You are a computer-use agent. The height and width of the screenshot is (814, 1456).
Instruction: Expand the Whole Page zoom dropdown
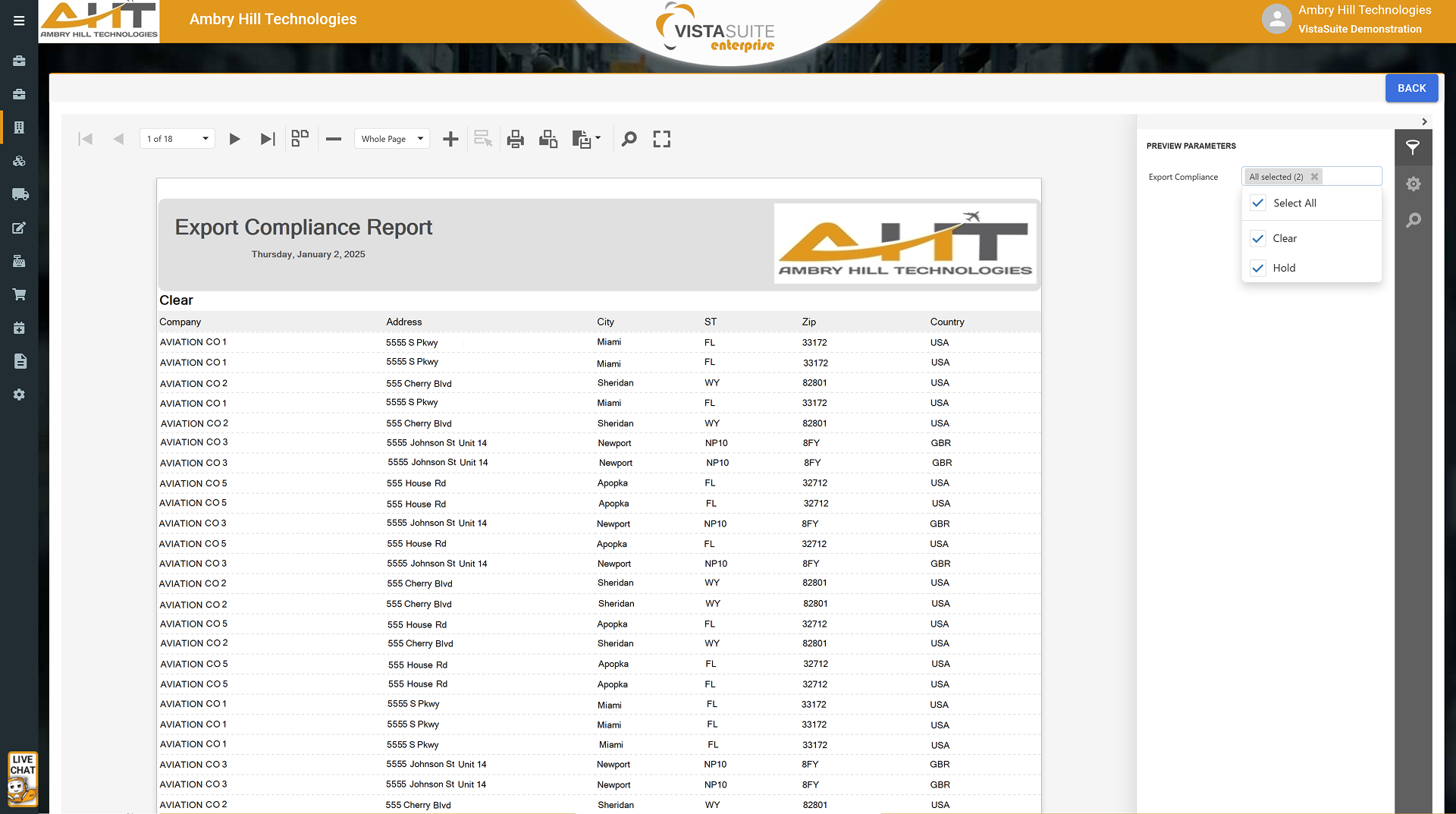click(420, 139)
